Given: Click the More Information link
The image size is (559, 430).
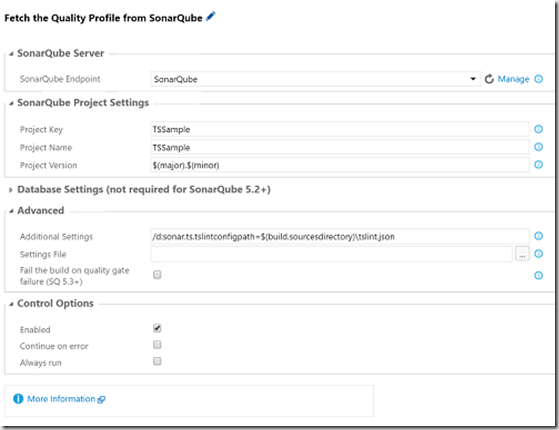Looking at the screenshot, I should click(x=61, y=399).
